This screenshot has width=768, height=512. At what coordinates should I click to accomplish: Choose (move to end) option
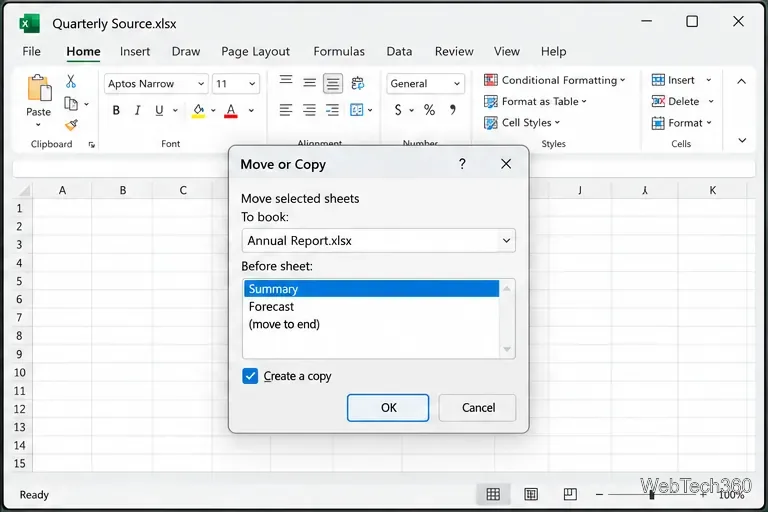pyautogui.click(x=371, y=324)
